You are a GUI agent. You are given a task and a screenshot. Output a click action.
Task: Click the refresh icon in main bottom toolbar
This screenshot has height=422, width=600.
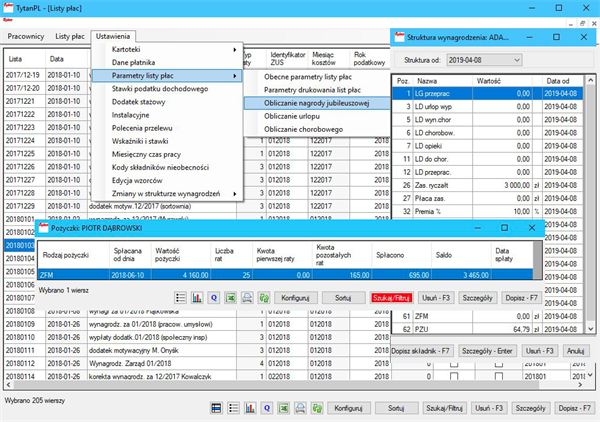(x=318, y=409)
